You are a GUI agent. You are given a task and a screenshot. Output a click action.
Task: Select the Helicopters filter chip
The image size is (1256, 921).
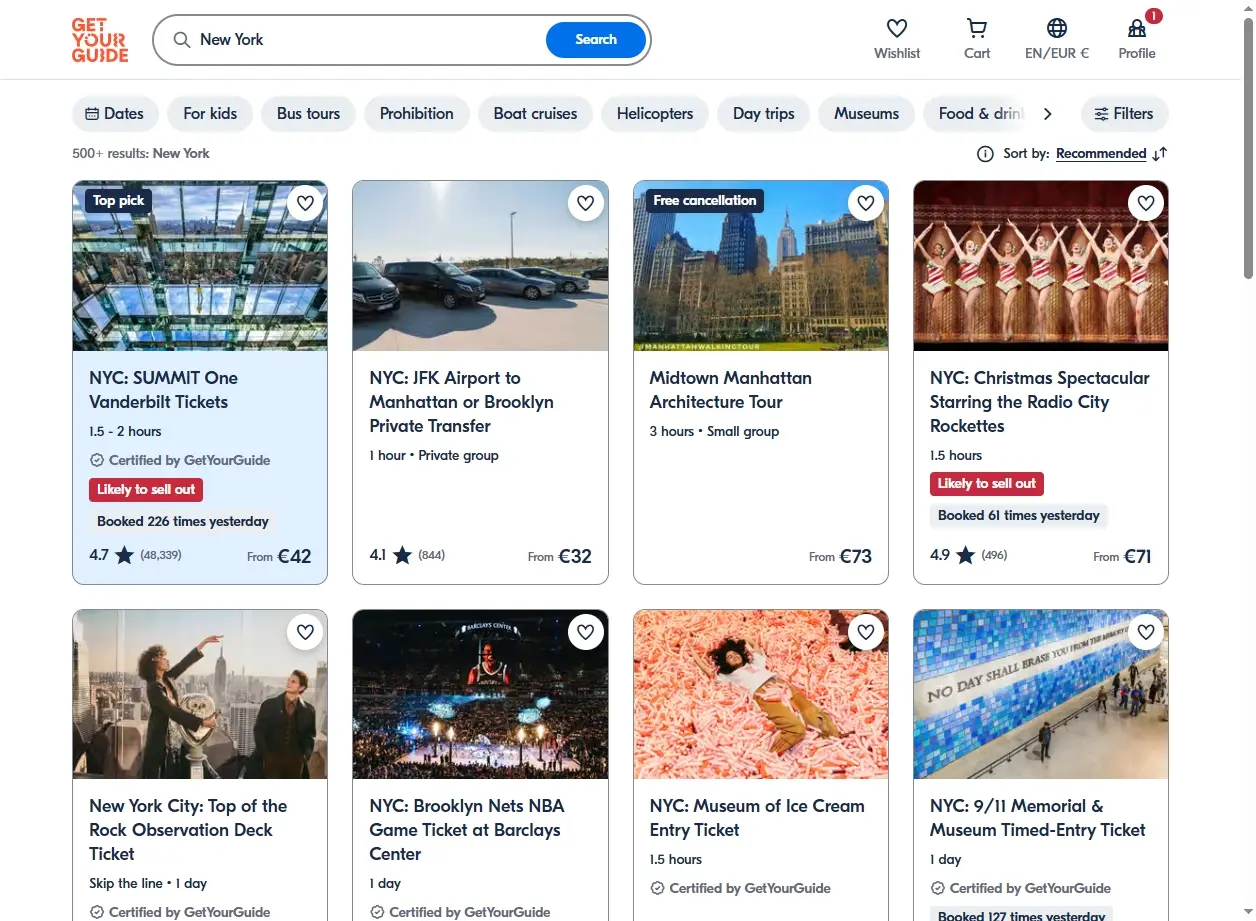point(655,114)
